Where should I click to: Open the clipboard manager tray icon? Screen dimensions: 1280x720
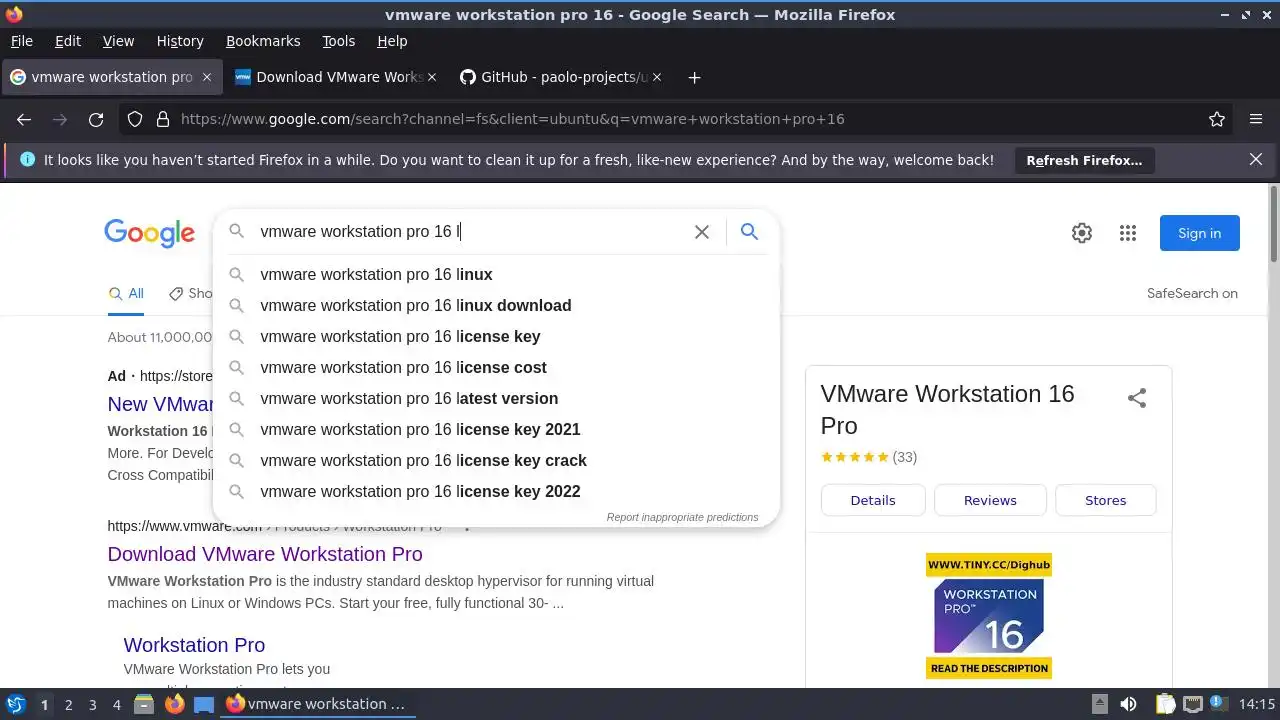[1164, 704]
